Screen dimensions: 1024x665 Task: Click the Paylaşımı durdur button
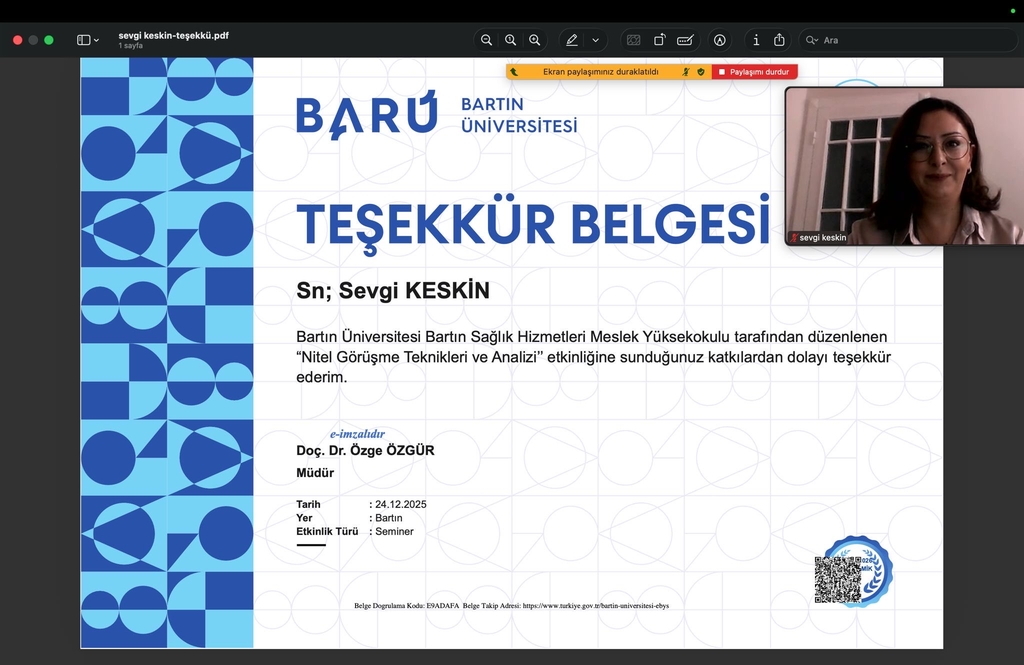pyautogui.click(x=756, y=72)
